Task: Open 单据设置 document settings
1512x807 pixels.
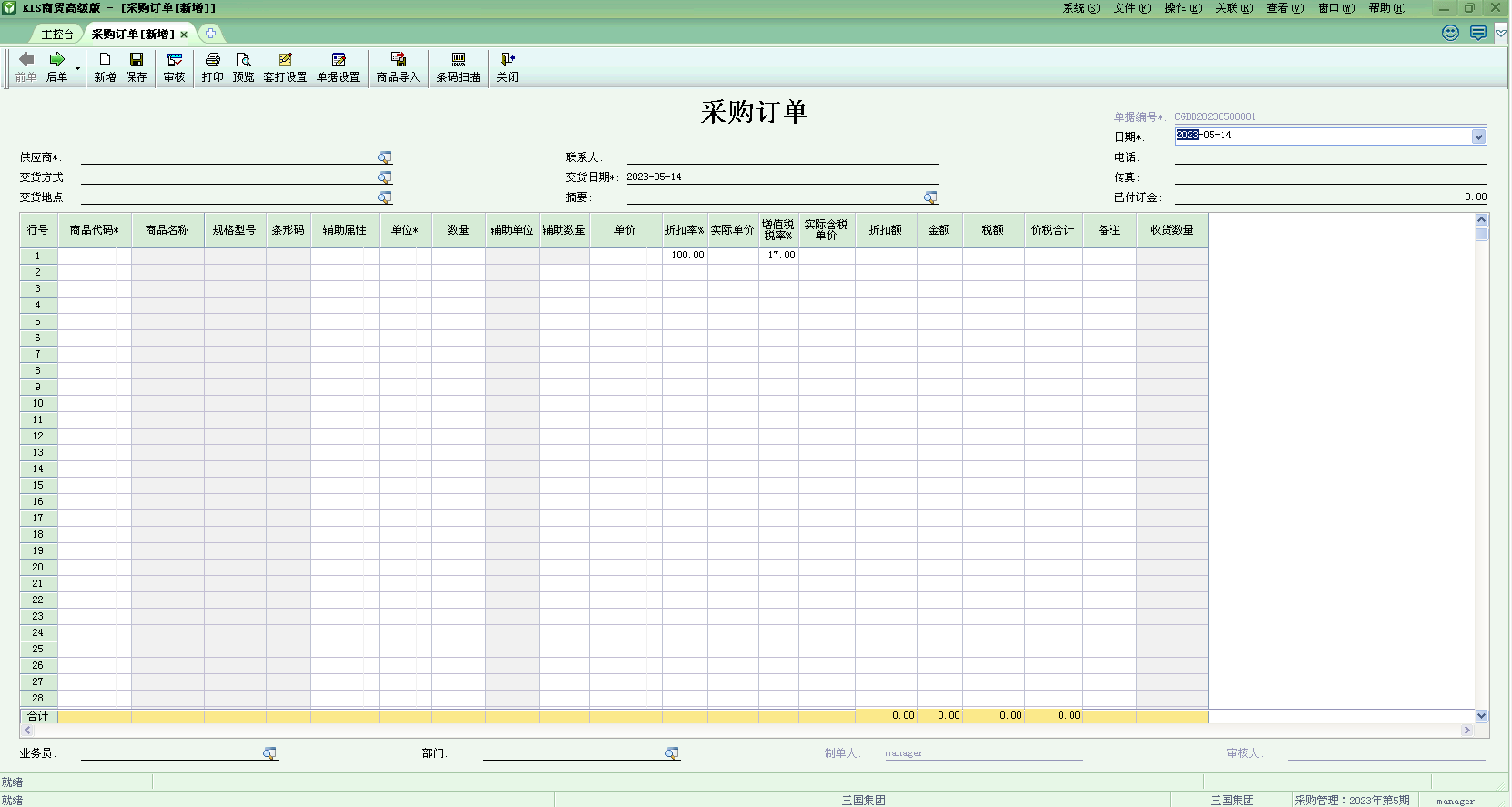Action: (x=338, y=67)
